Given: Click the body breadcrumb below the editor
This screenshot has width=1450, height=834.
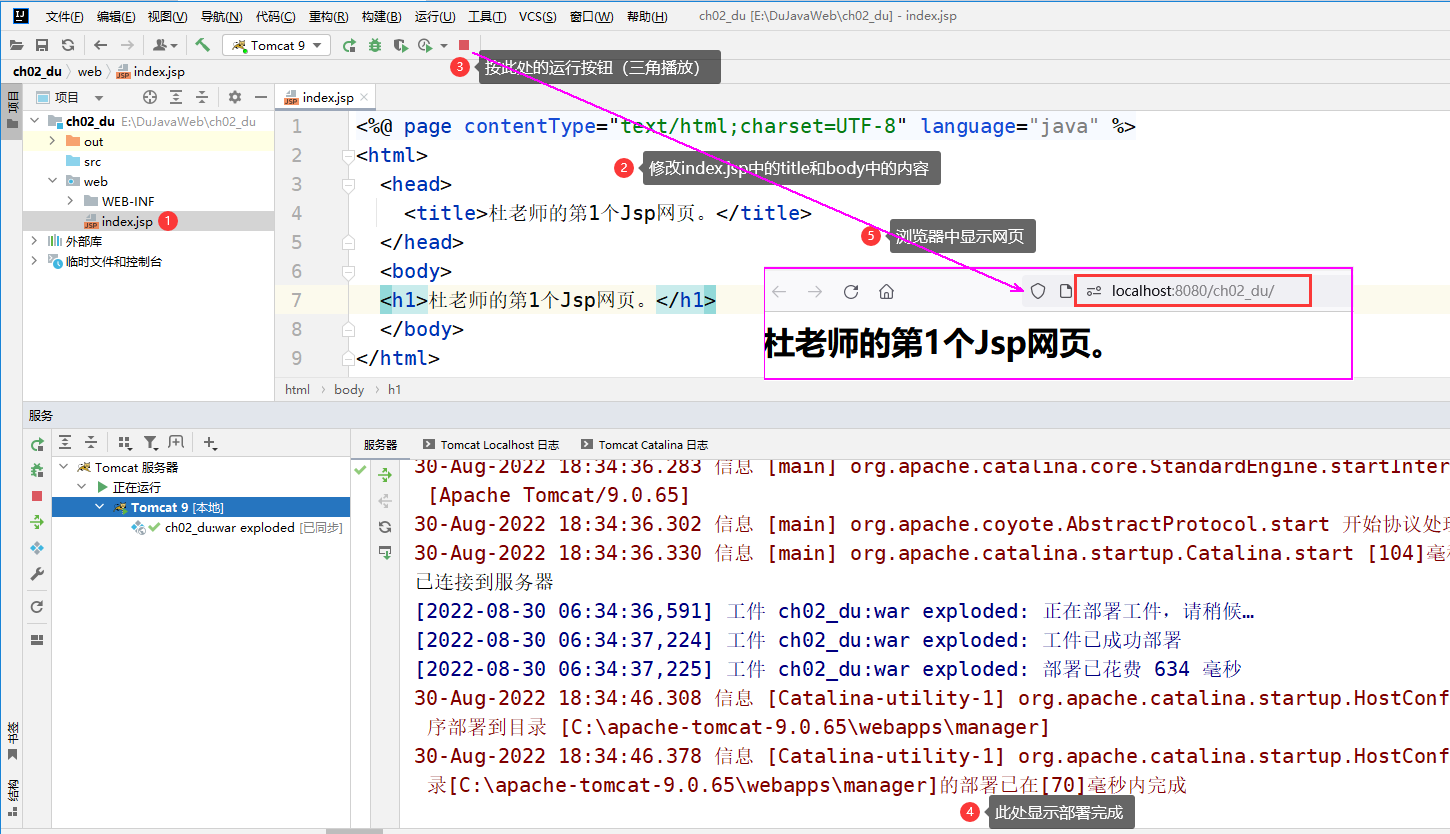Looking at the screenshot, I should coord(349,390).
